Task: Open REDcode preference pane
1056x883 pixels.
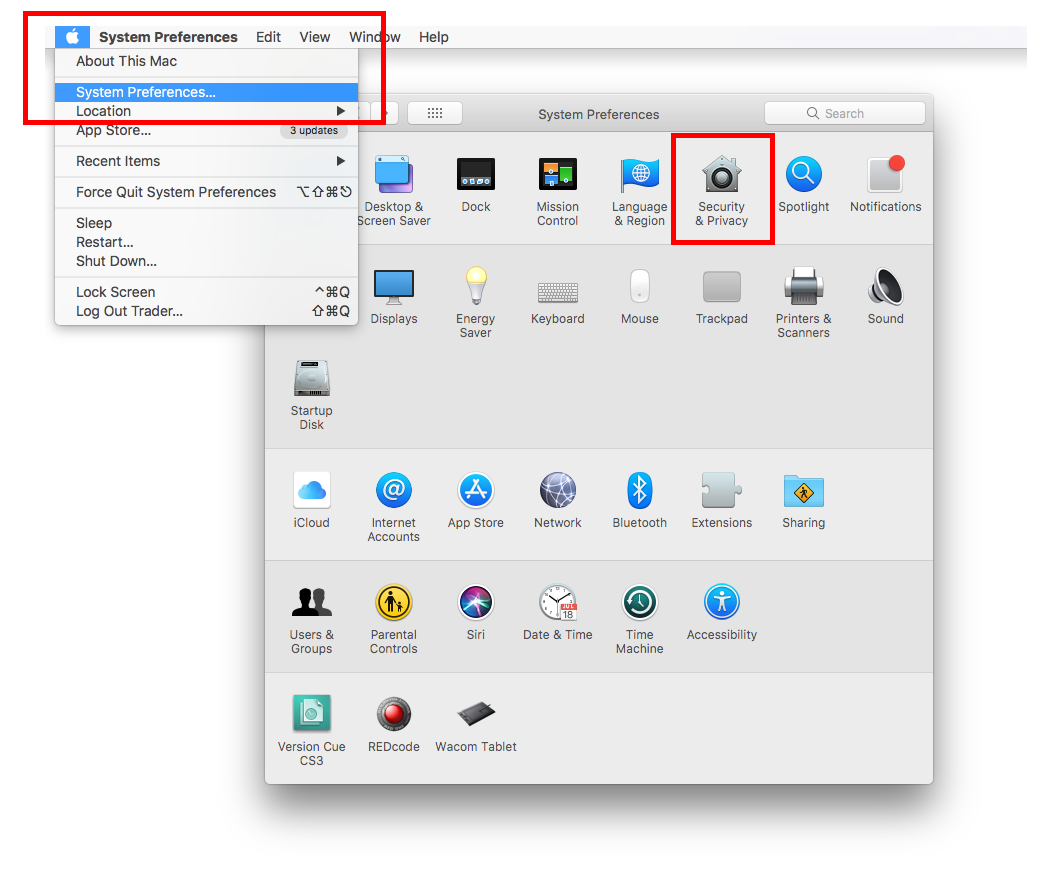Action: (x=394, y=724)
